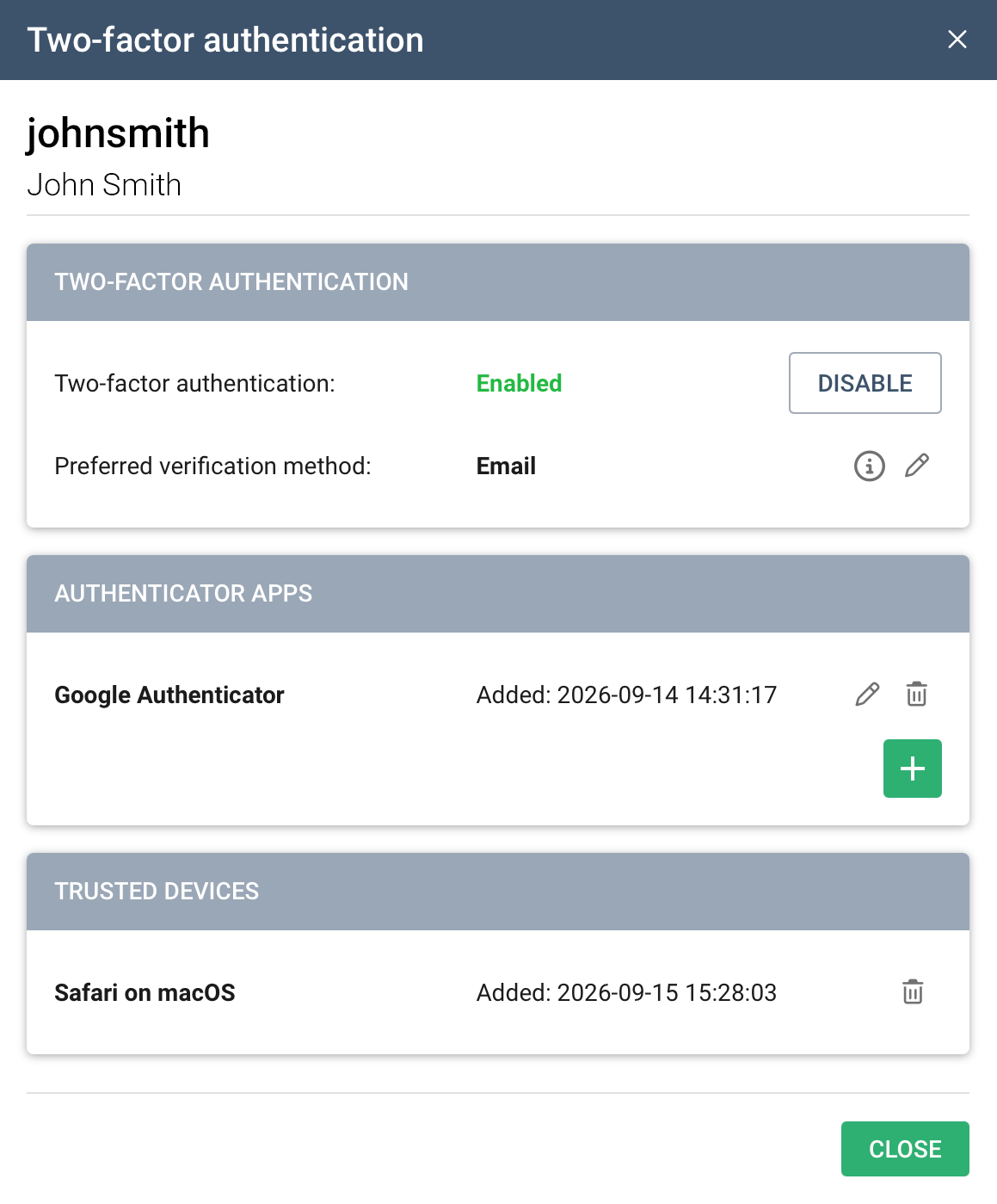
Task: Select the date Added: 2026-09-15 15:28:03
Action: point(626,992)
